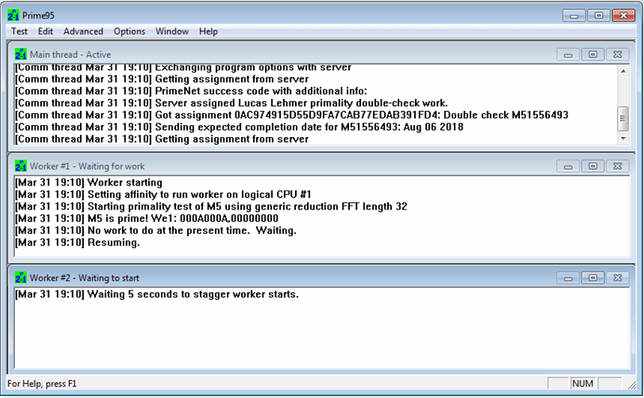
Task: Click the 'For Help, press F1' status text
Action: (x=42, y=384)
